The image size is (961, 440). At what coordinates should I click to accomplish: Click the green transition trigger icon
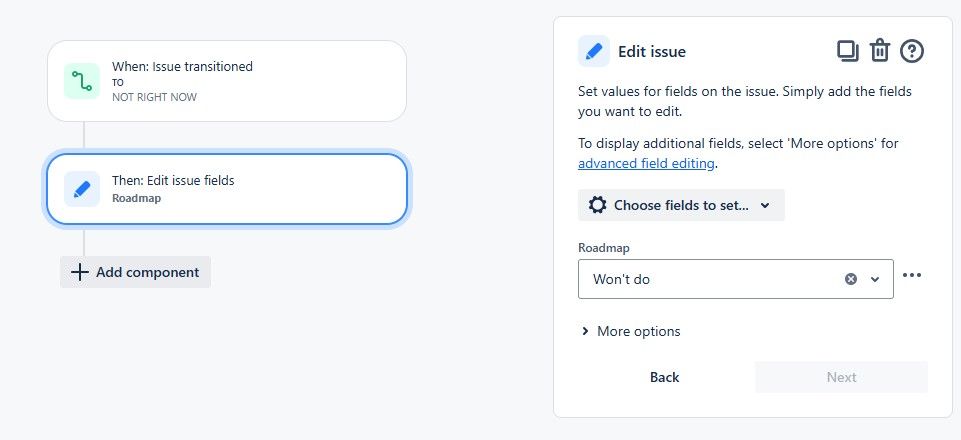point(82,81)
